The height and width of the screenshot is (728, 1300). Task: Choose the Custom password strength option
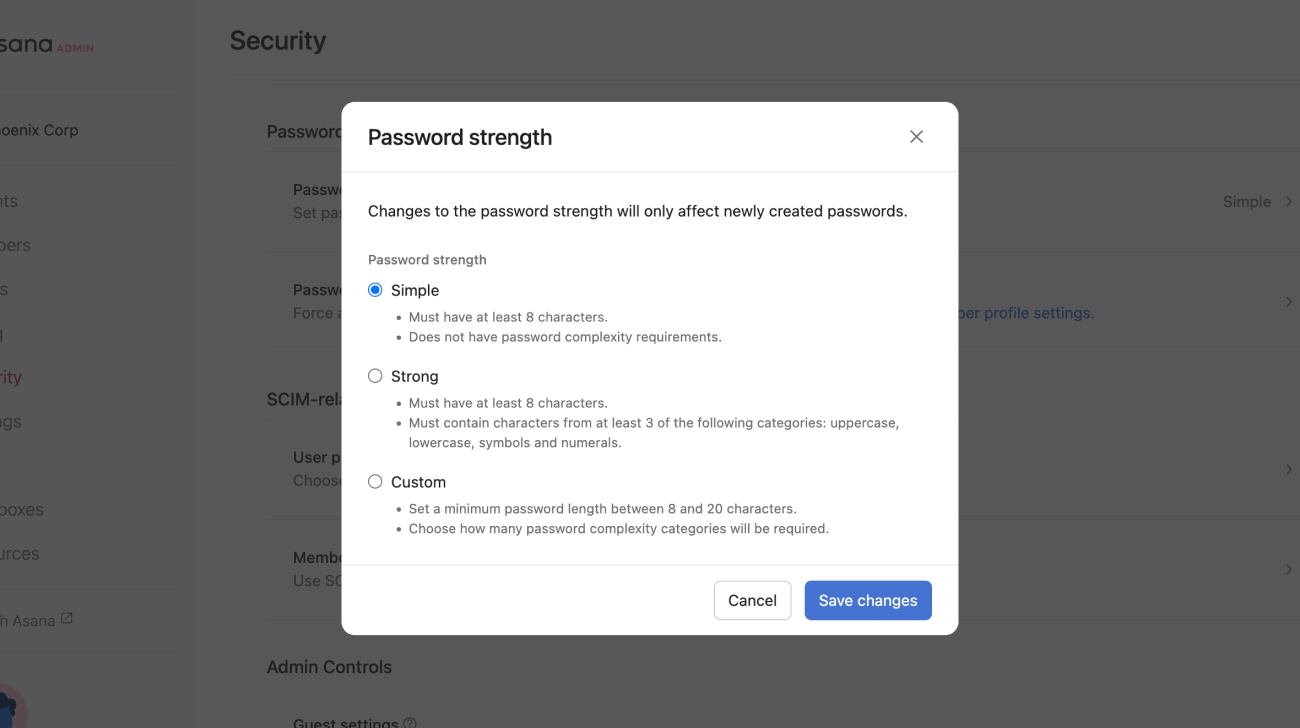[x=375, y=481]
